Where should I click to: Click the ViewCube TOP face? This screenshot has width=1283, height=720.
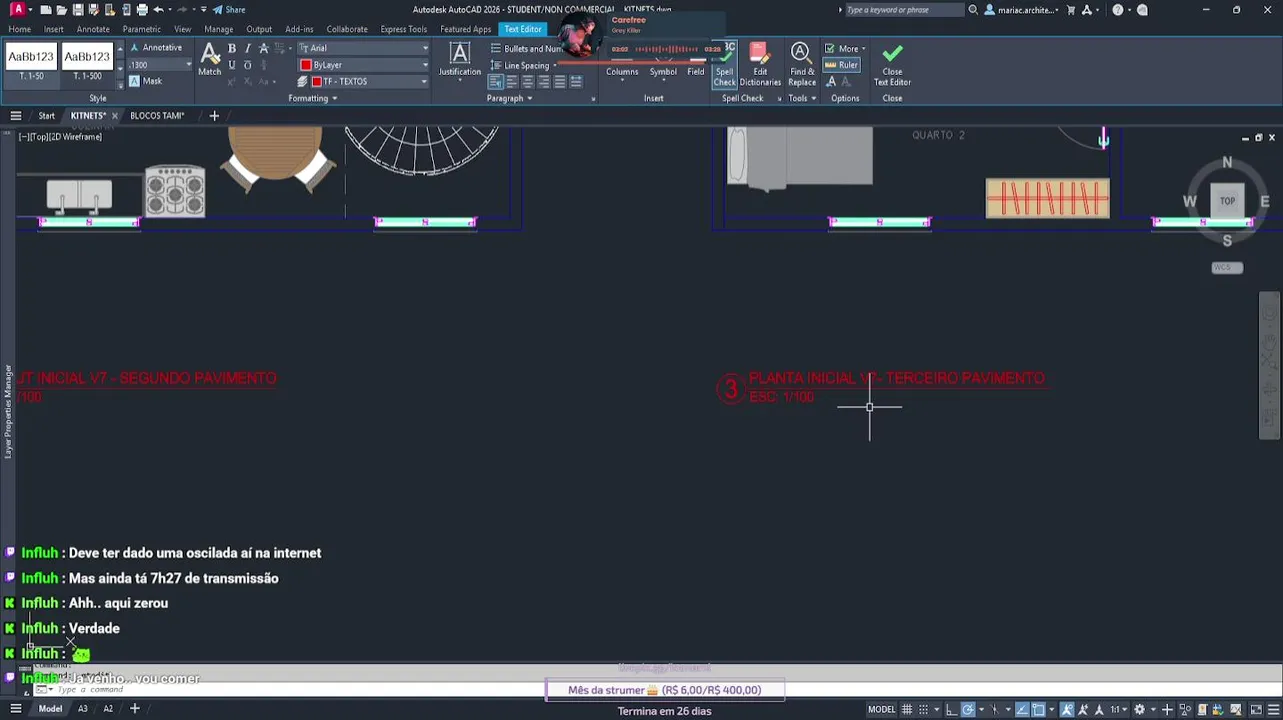[1227, 201]
